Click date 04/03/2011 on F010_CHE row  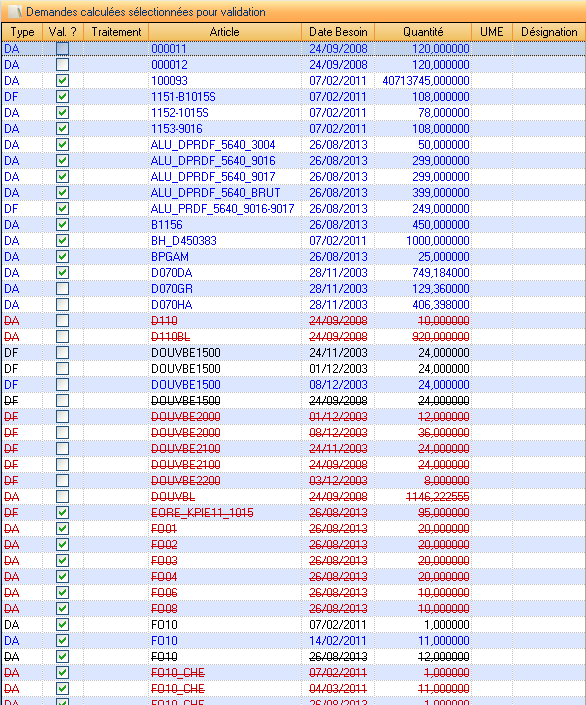tap(338, 688)
